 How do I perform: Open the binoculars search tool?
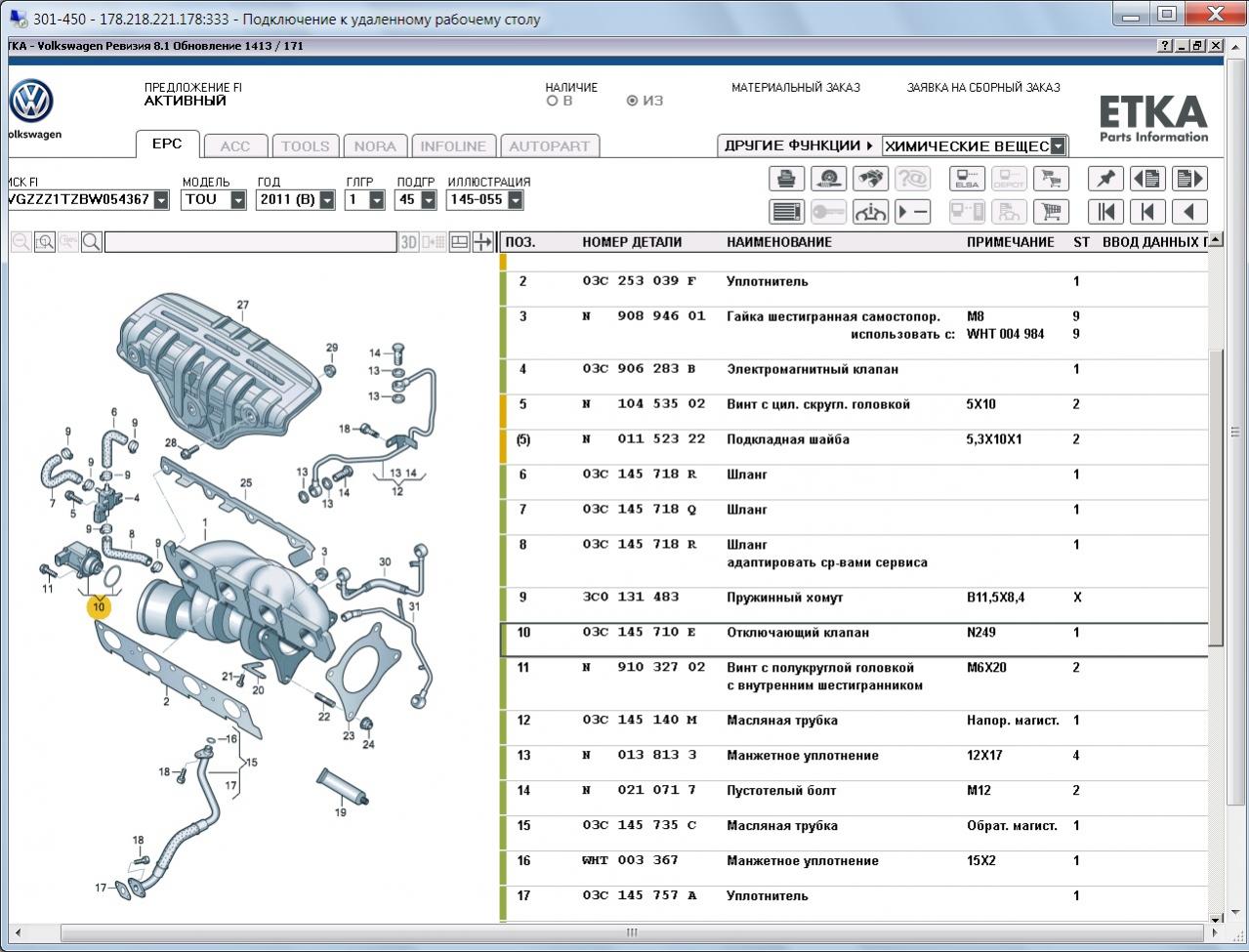(870, 179)
